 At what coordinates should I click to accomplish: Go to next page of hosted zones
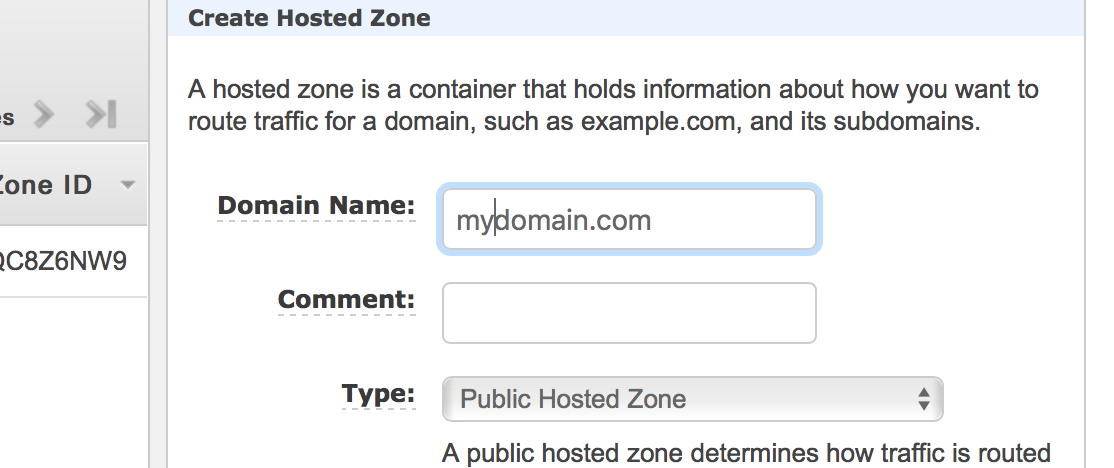click(x=43, y=115)
